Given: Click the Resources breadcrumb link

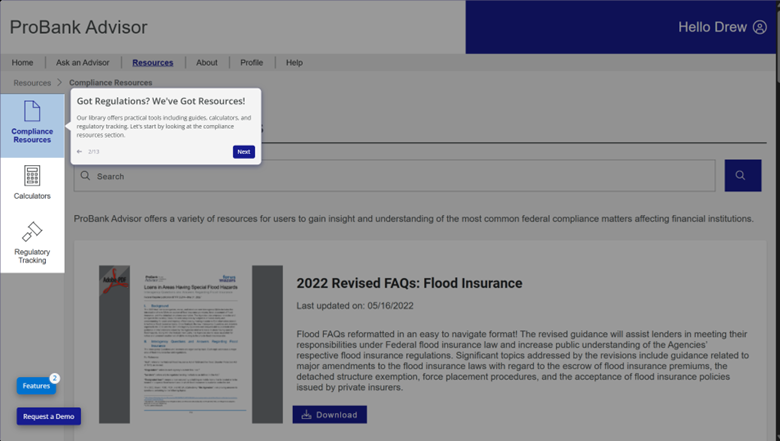Looking at the screenshot, I should point(32,83).
